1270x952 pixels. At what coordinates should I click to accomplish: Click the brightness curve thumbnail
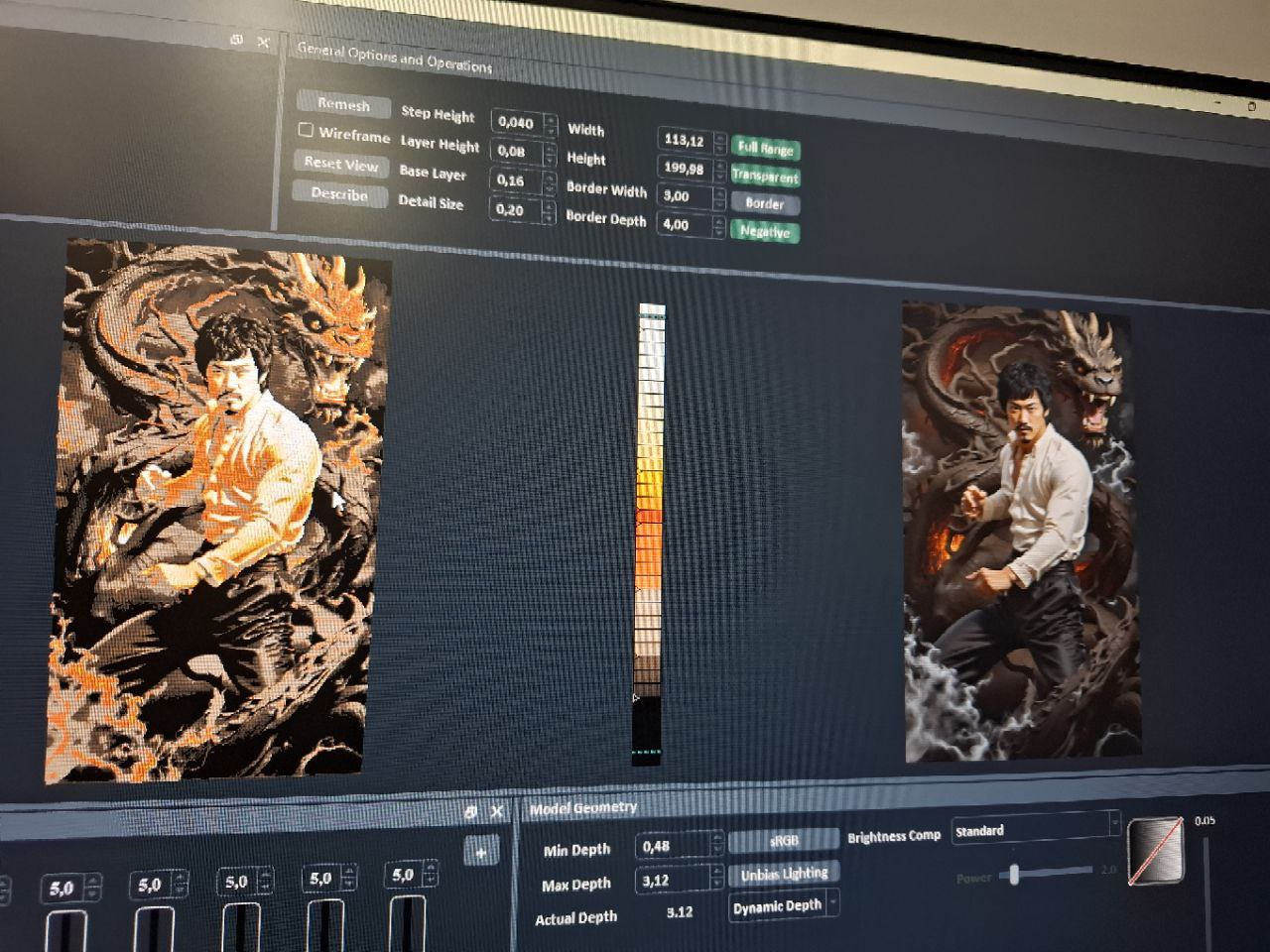click(x=1157, y=850)
